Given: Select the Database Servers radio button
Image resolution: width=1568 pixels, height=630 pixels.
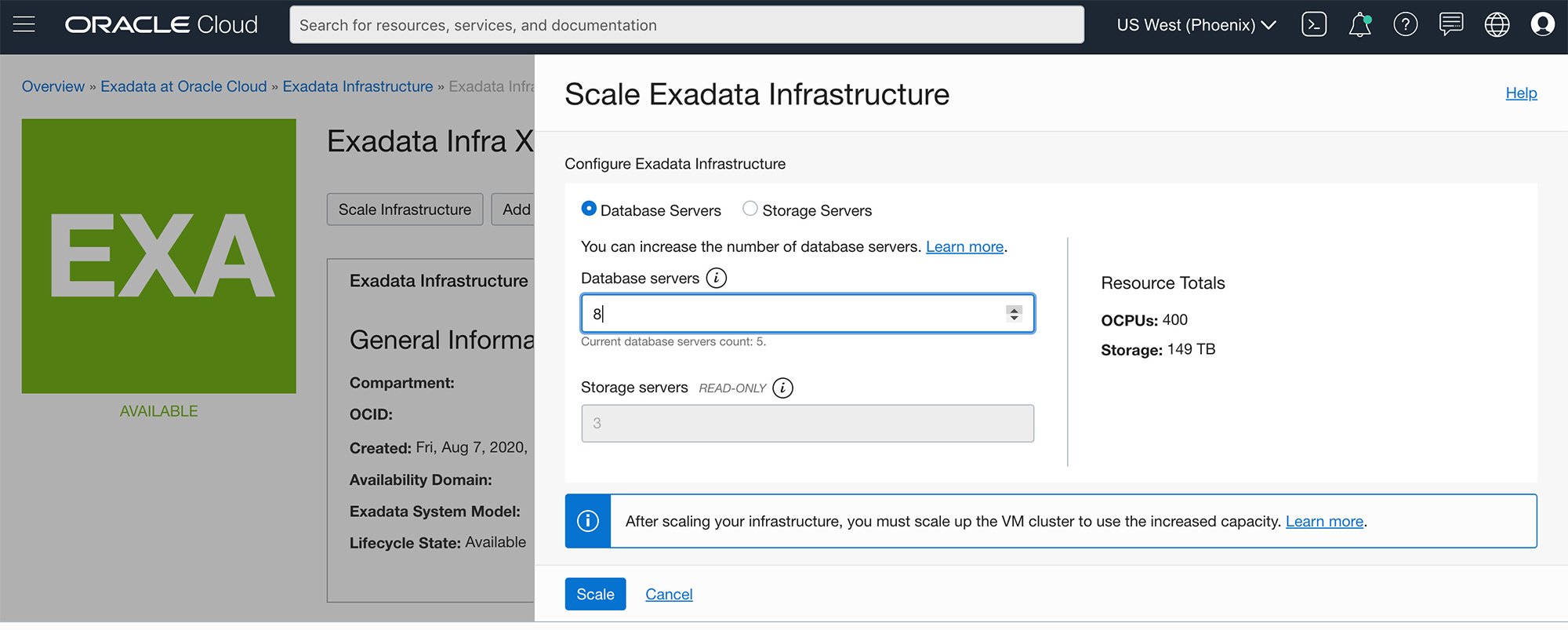Looking at the screenshot, I should tap(589, 209).
